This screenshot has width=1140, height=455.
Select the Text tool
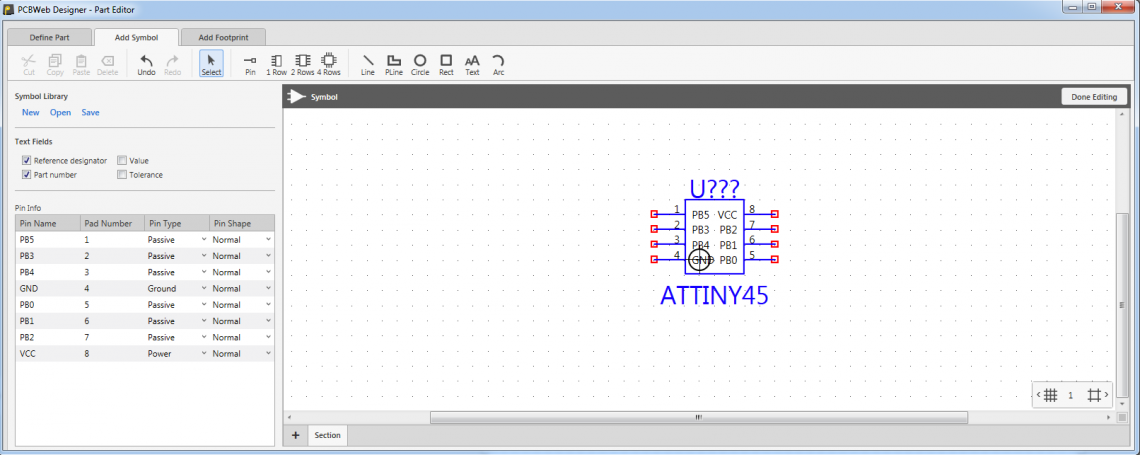(473, 64)
